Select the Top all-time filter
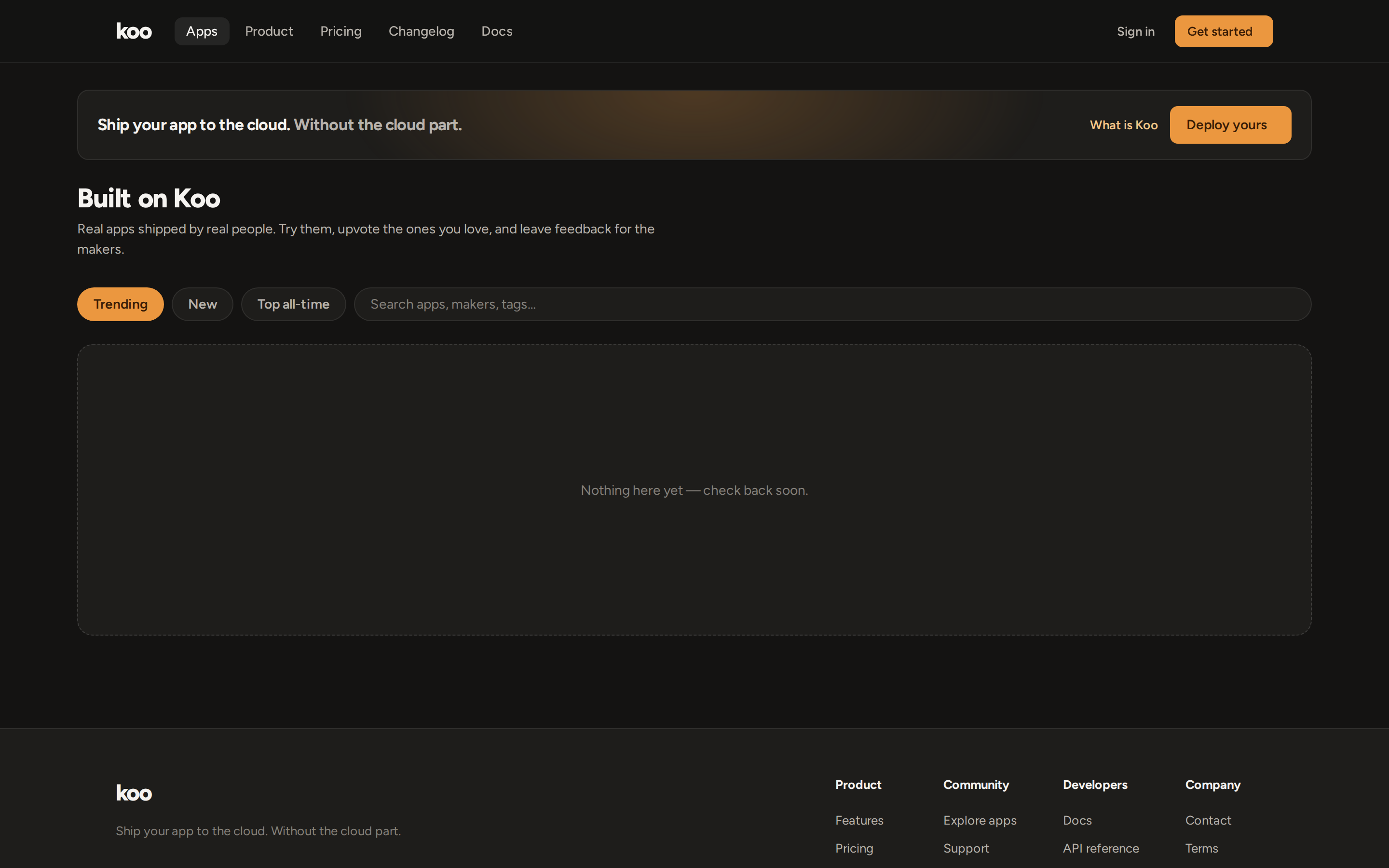 pos(293,304)
